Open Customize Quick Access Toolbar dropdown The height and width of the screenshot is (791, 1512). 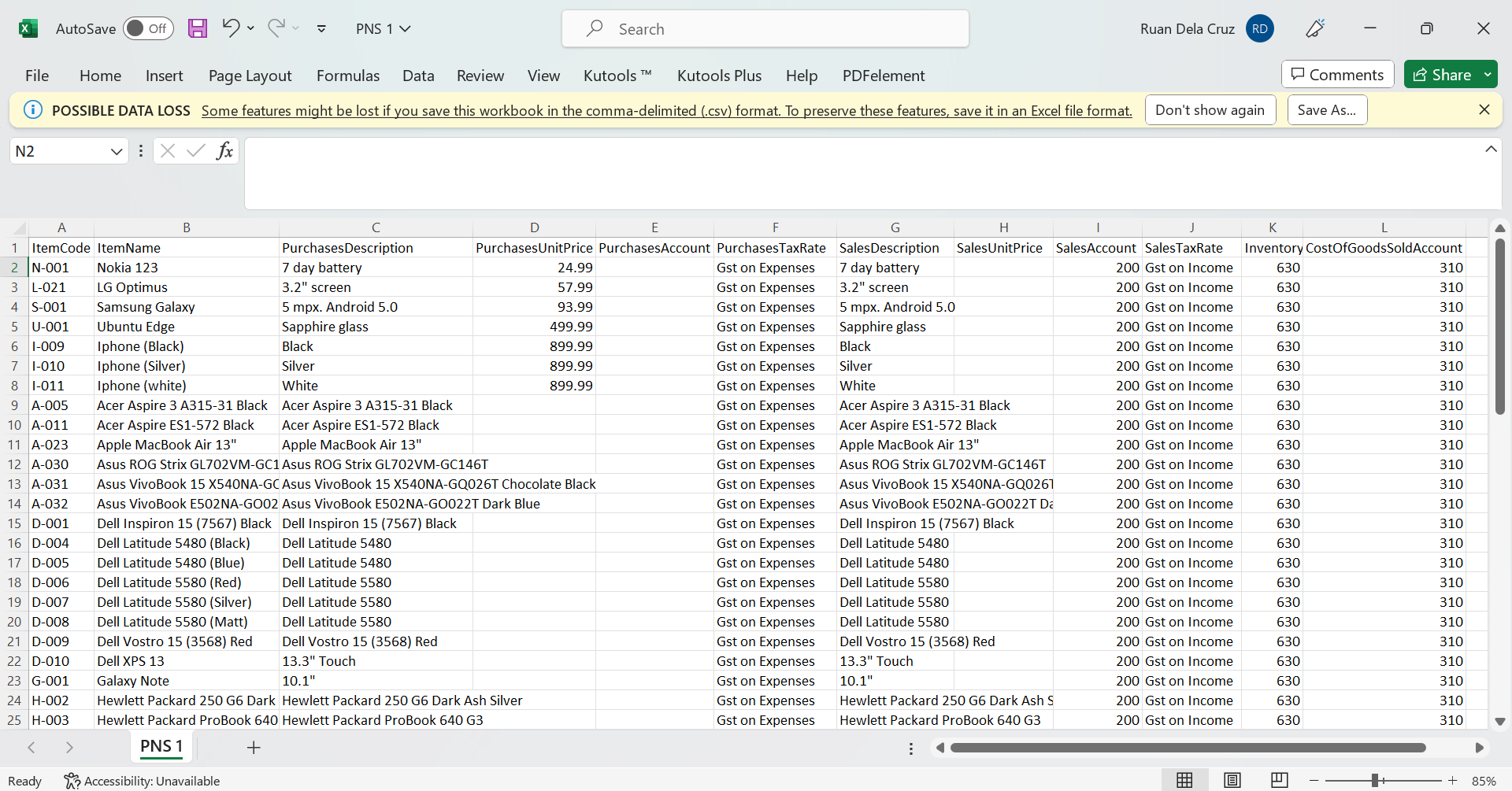tap(321, 29)
